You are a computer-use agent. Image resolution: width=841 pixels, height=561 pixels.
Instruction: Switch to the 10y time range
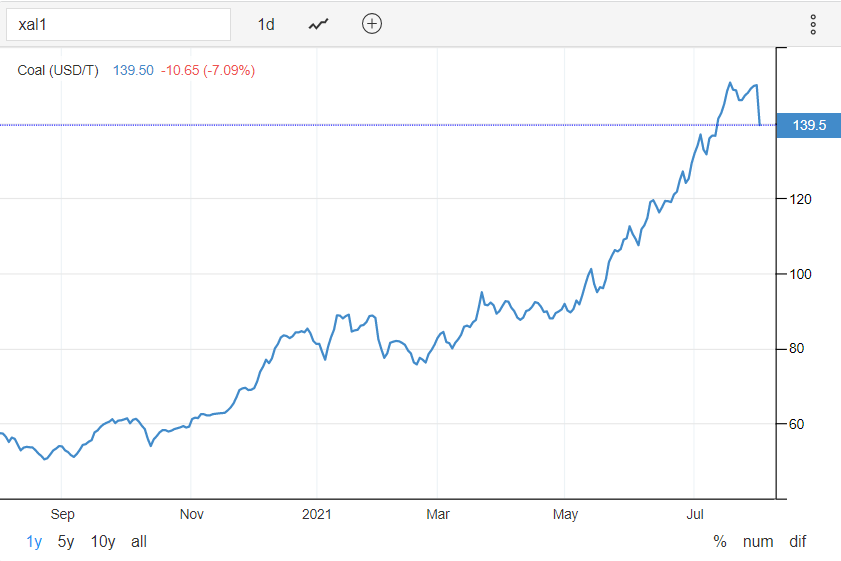103,541
